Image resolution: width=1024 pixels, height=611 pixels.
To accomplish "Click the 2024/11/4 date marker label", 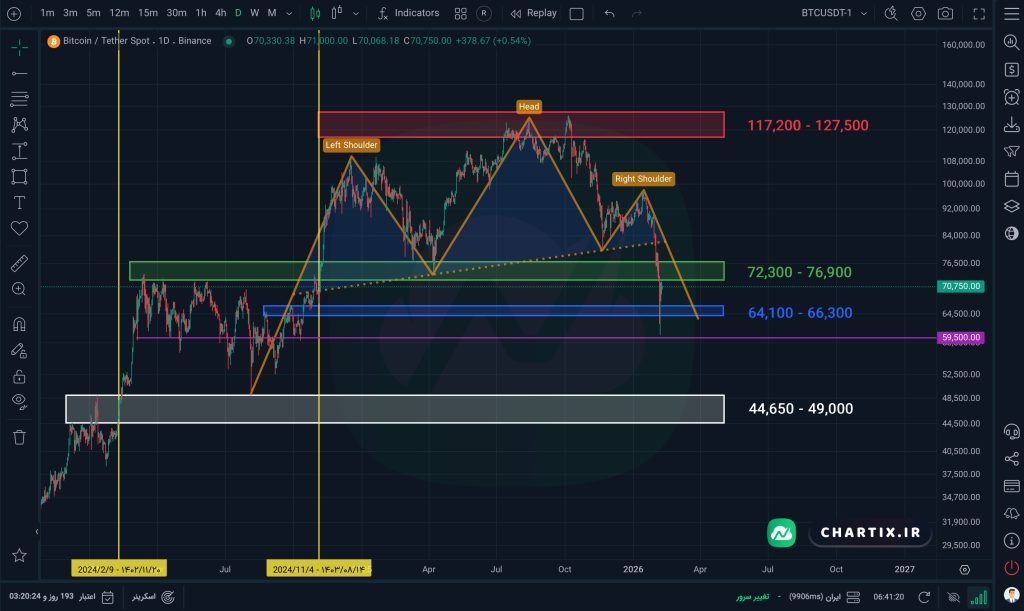I will tap(319, 568).
